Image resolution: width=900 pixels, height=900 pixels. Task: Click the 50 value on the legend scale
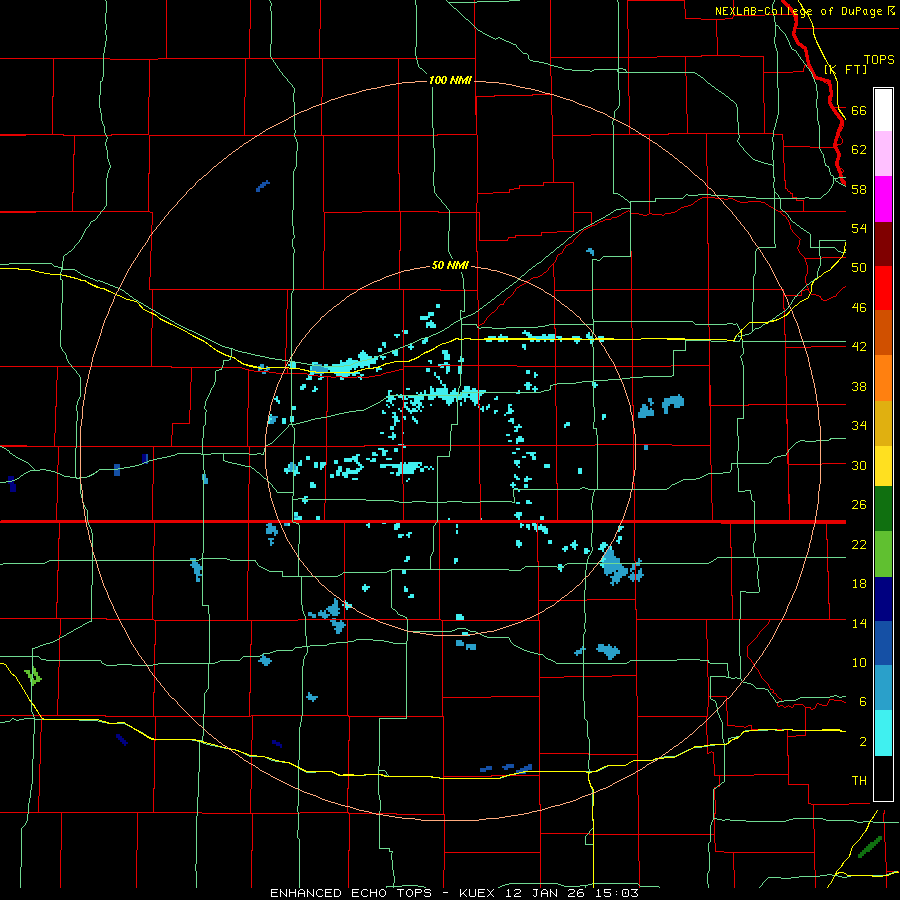pos(859,268)
